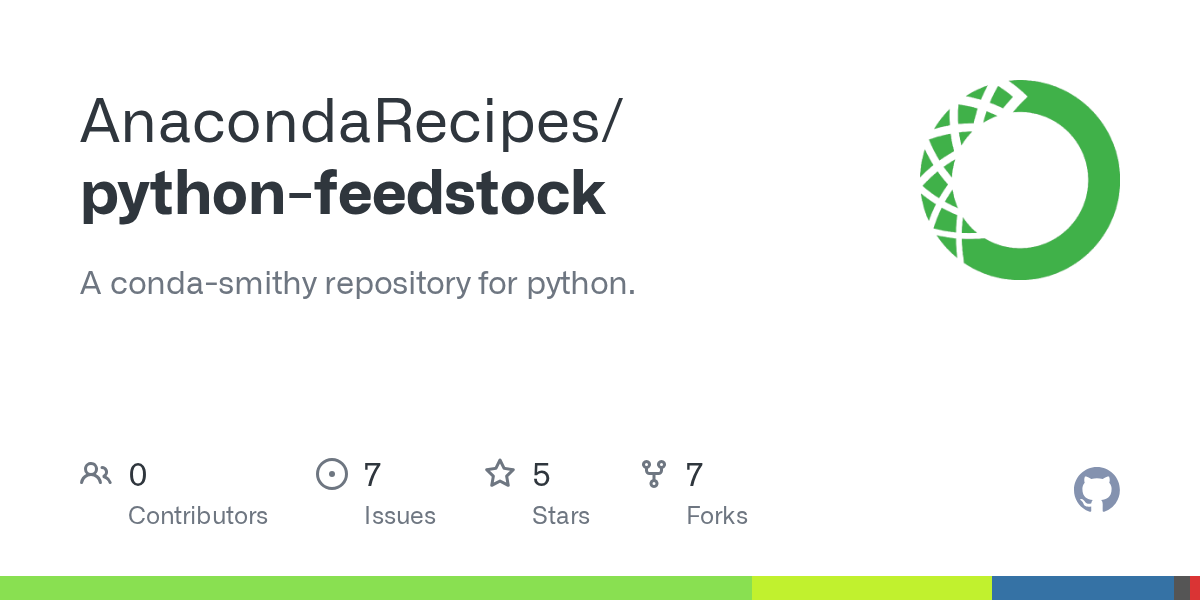Click the yellow-green language bar segment

[x=872, y=588]
